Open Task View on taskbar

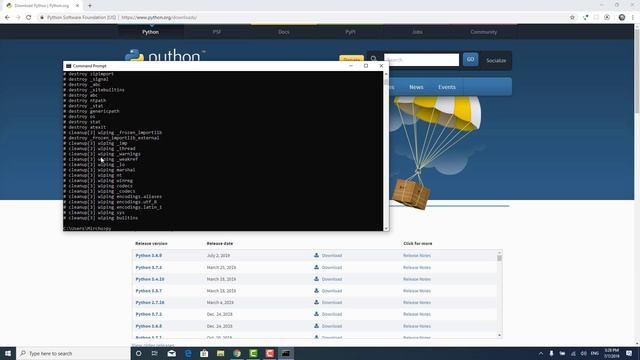155,353
